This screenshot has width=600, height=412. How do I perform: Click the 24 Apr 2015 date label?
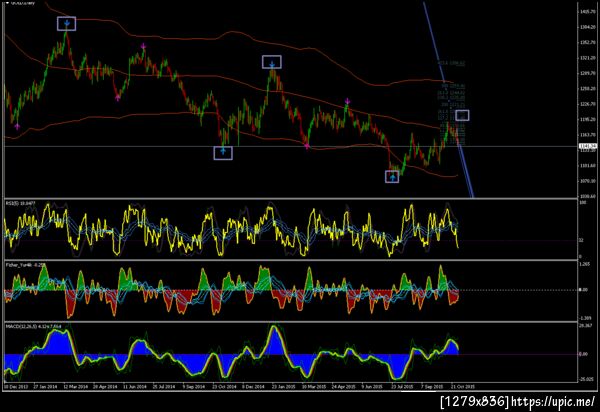tap(343, 386)
